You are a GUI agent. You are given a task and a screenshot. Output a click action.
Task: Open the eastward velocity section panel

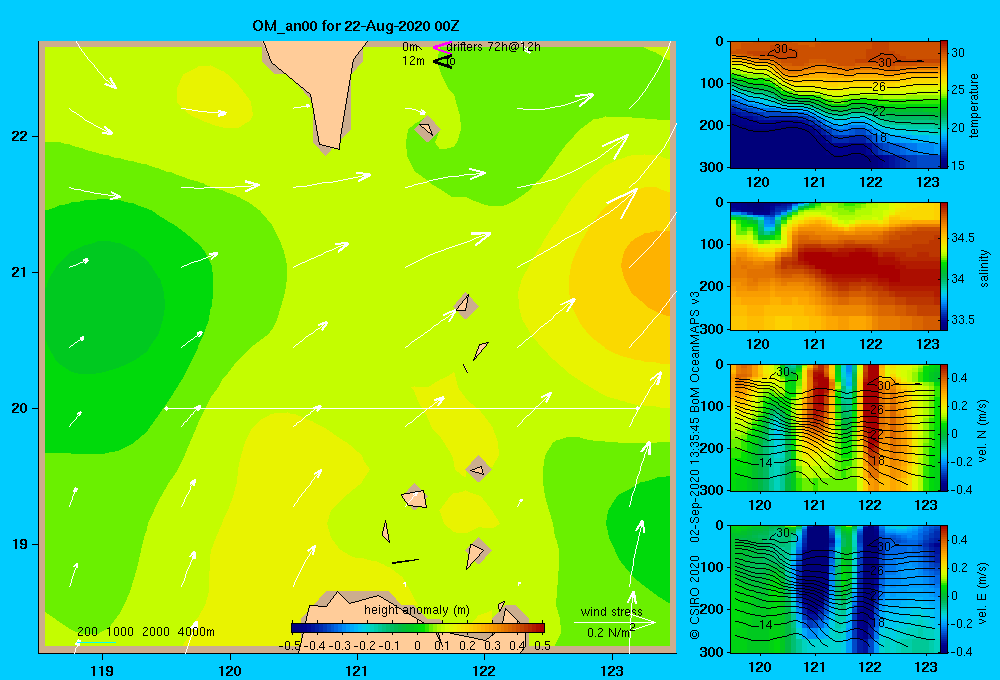[x=834, y=589]
